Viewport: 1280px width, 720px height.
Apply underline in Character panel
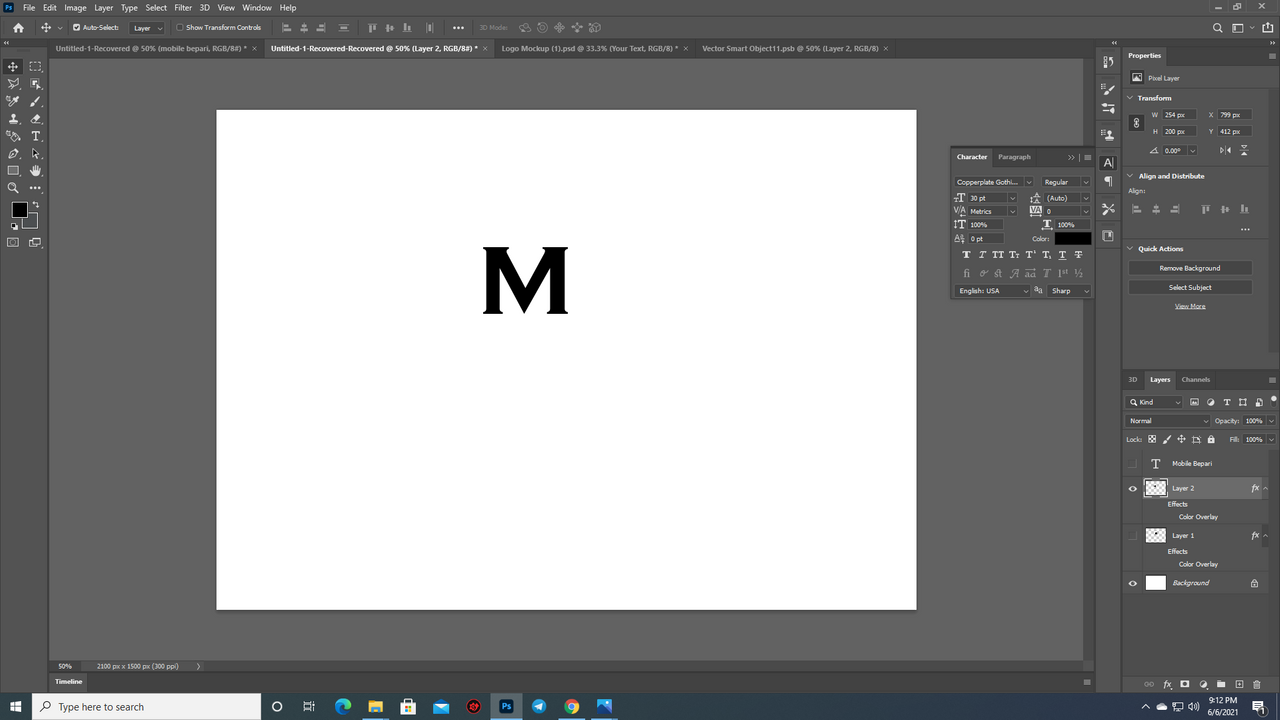pos(1062,255)
